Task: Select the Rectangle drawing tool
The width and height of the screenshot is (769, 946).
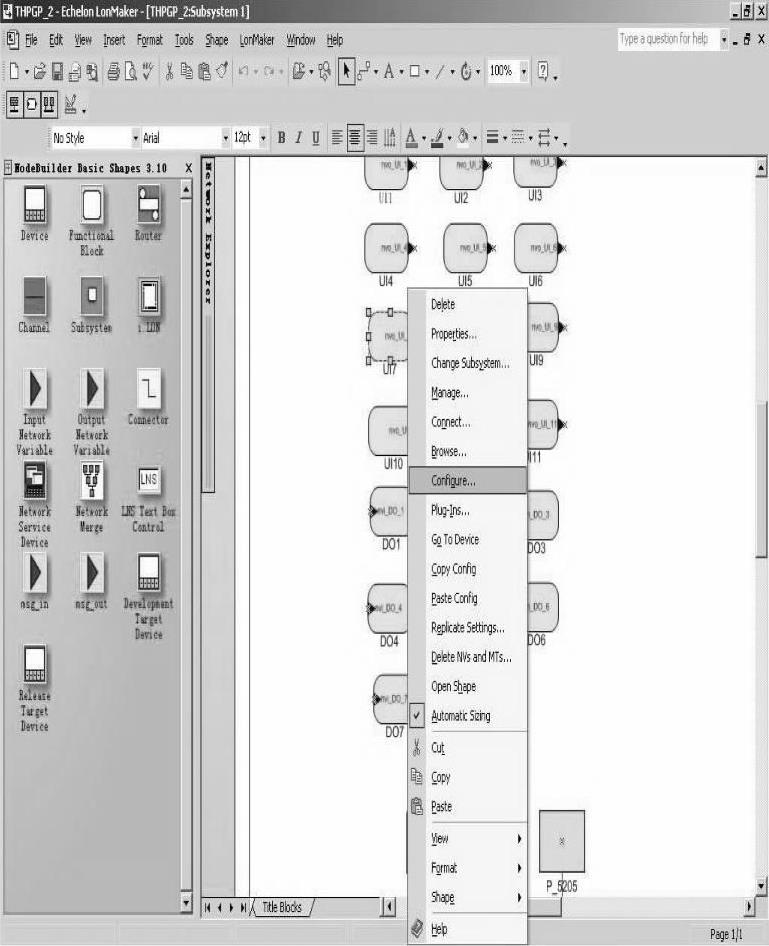Action: tap(414, 71)
